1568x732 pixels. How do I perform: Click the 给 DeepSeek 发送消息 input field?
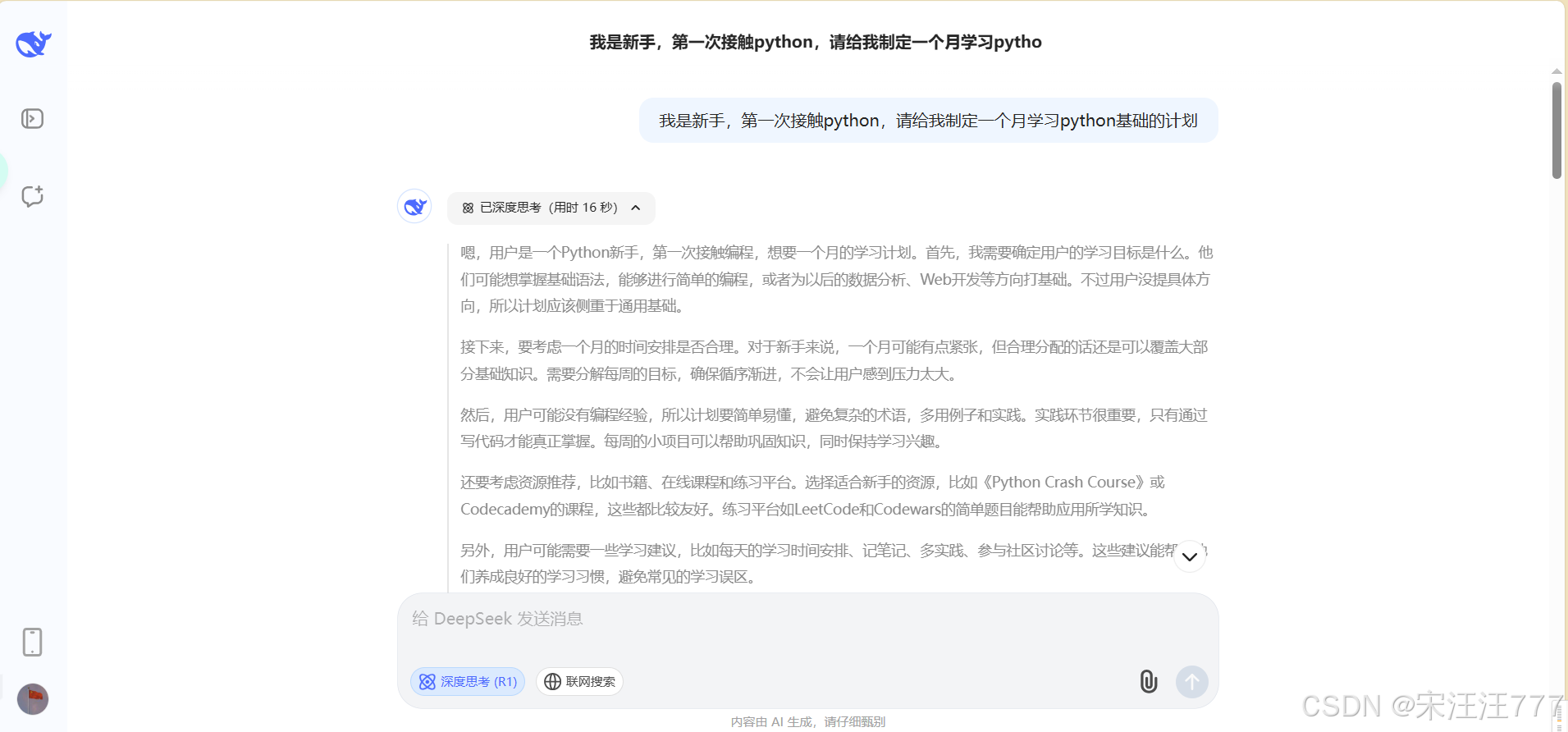807,619
